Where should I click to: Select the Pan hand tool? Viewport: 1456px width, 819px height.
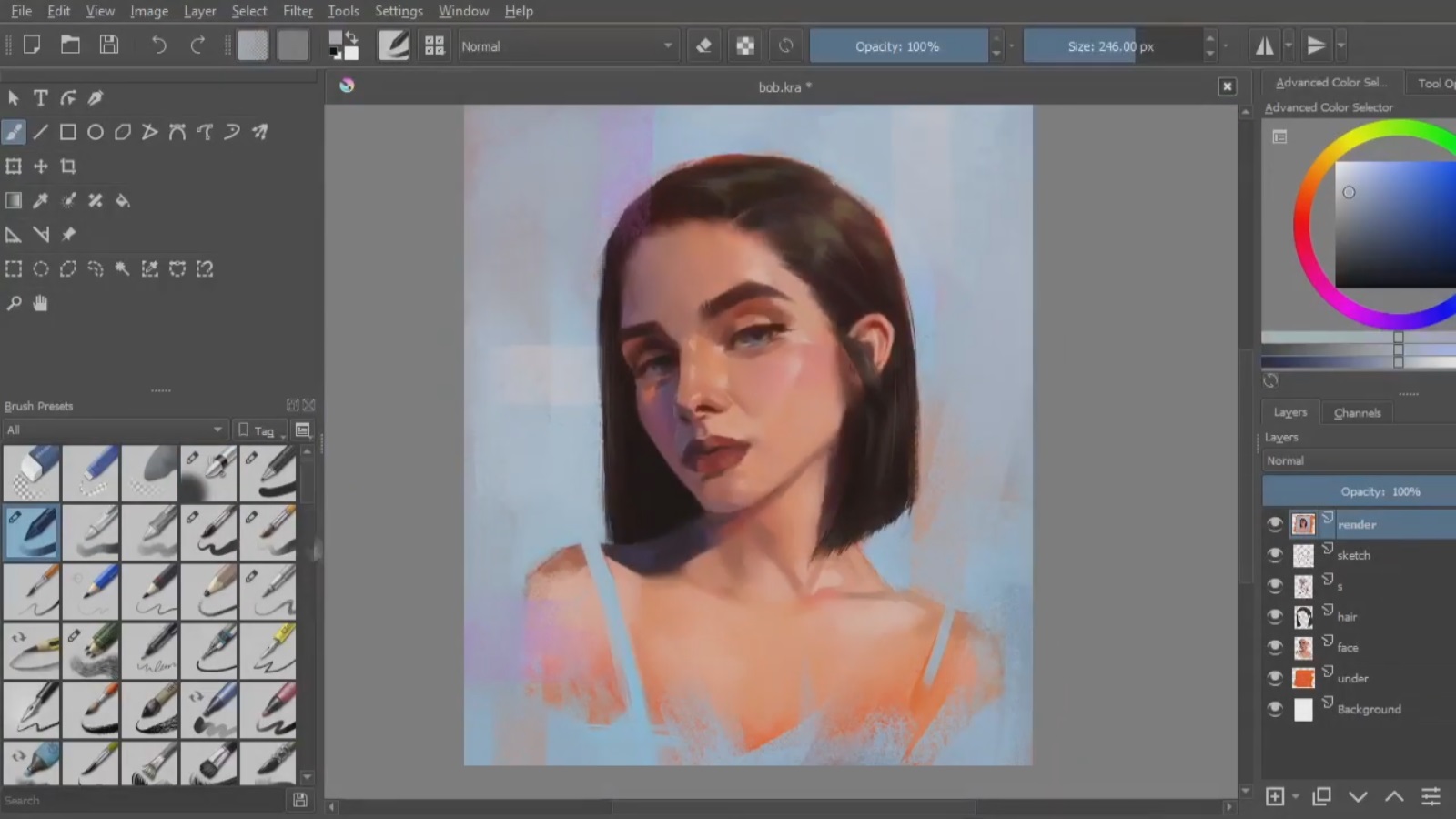(x=41, y=303)
